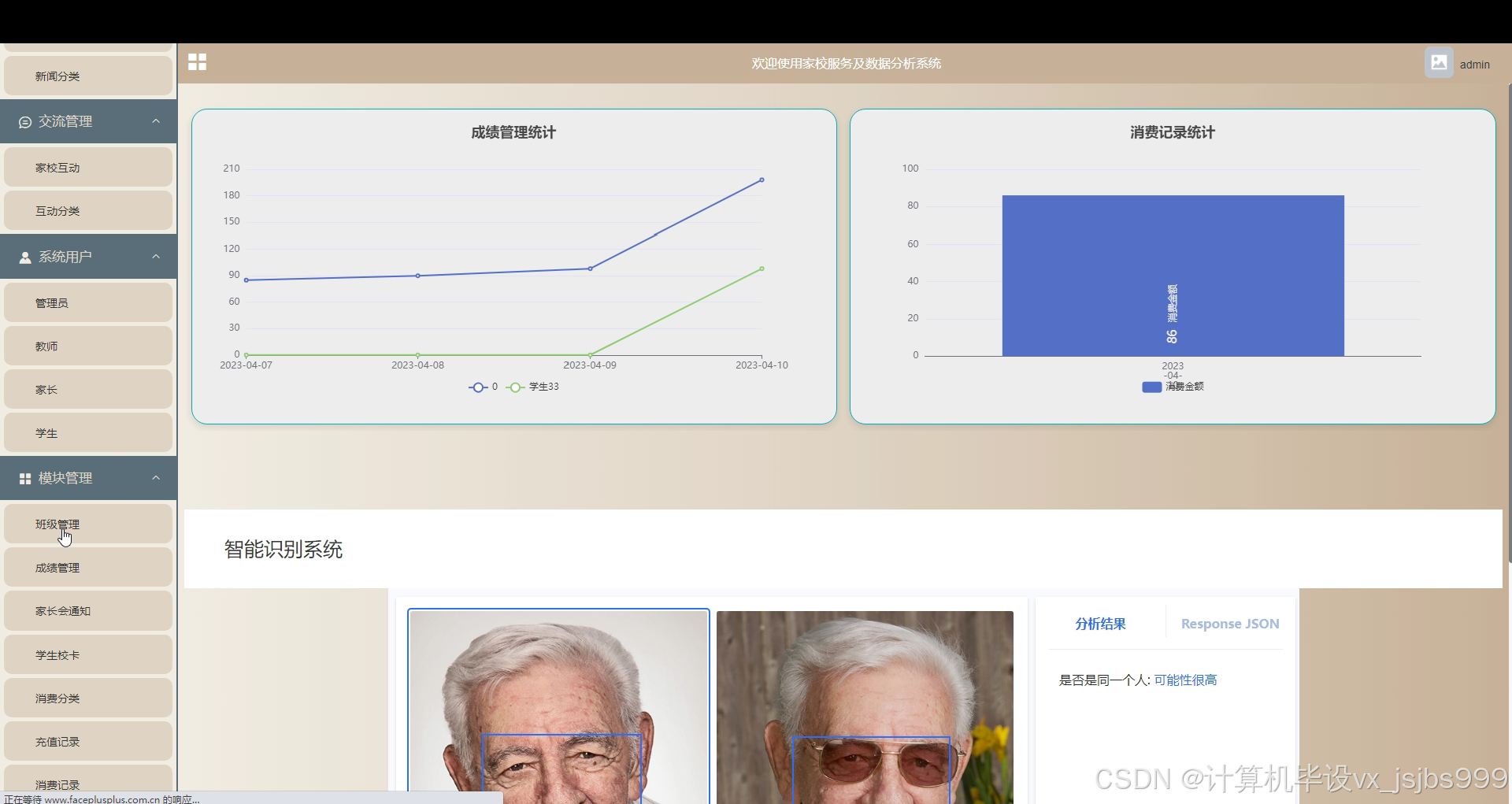Open 家长 user page
Image resolution: width=1512 pixels, height=804 pixels.
[88, 390]
